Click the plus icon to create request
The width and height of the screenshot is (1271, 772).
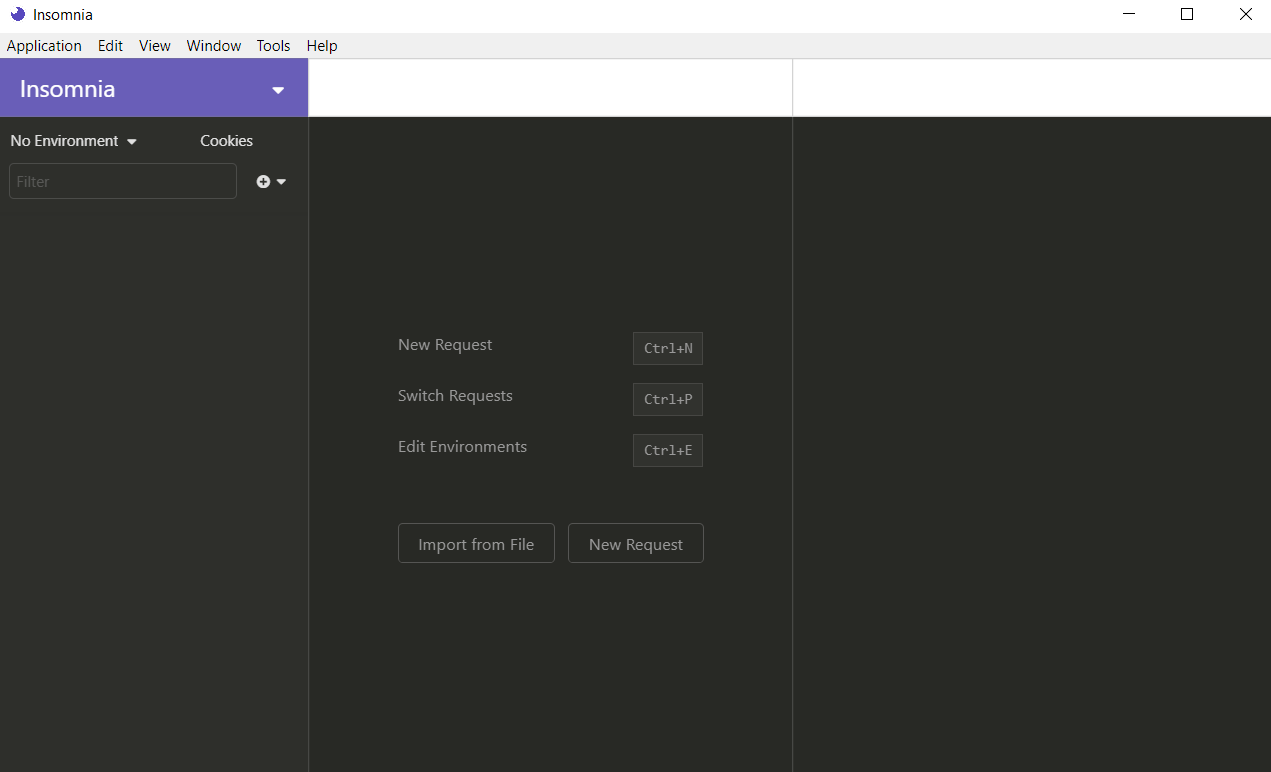tap(264, 182)
